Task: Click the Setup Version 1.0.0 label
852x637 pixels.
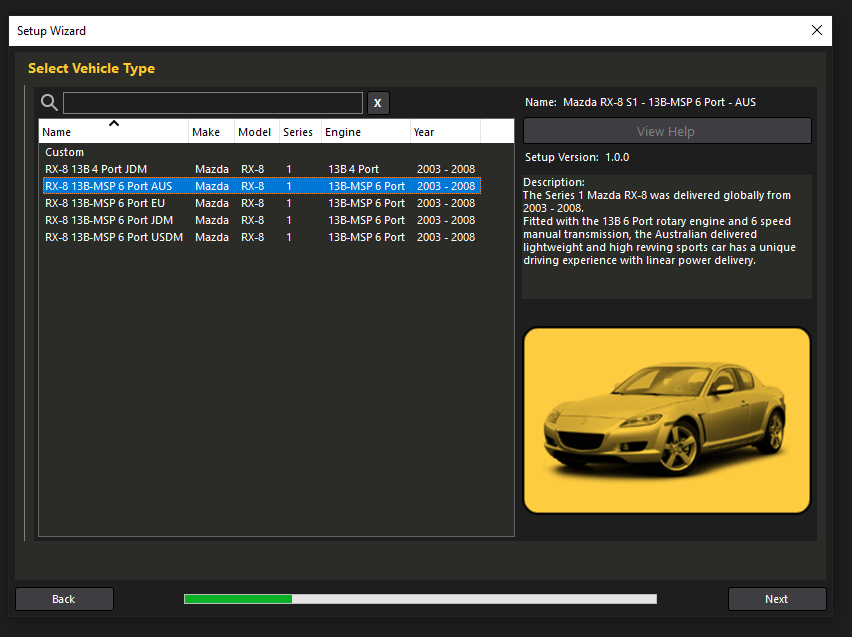Action: 577,157
